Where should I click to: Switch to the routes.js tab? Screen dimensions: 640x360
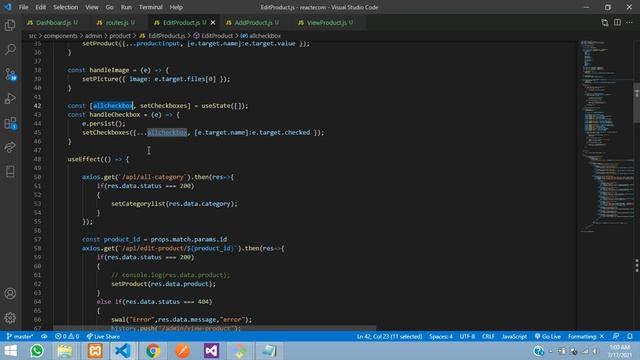click(x=117, y=23)
